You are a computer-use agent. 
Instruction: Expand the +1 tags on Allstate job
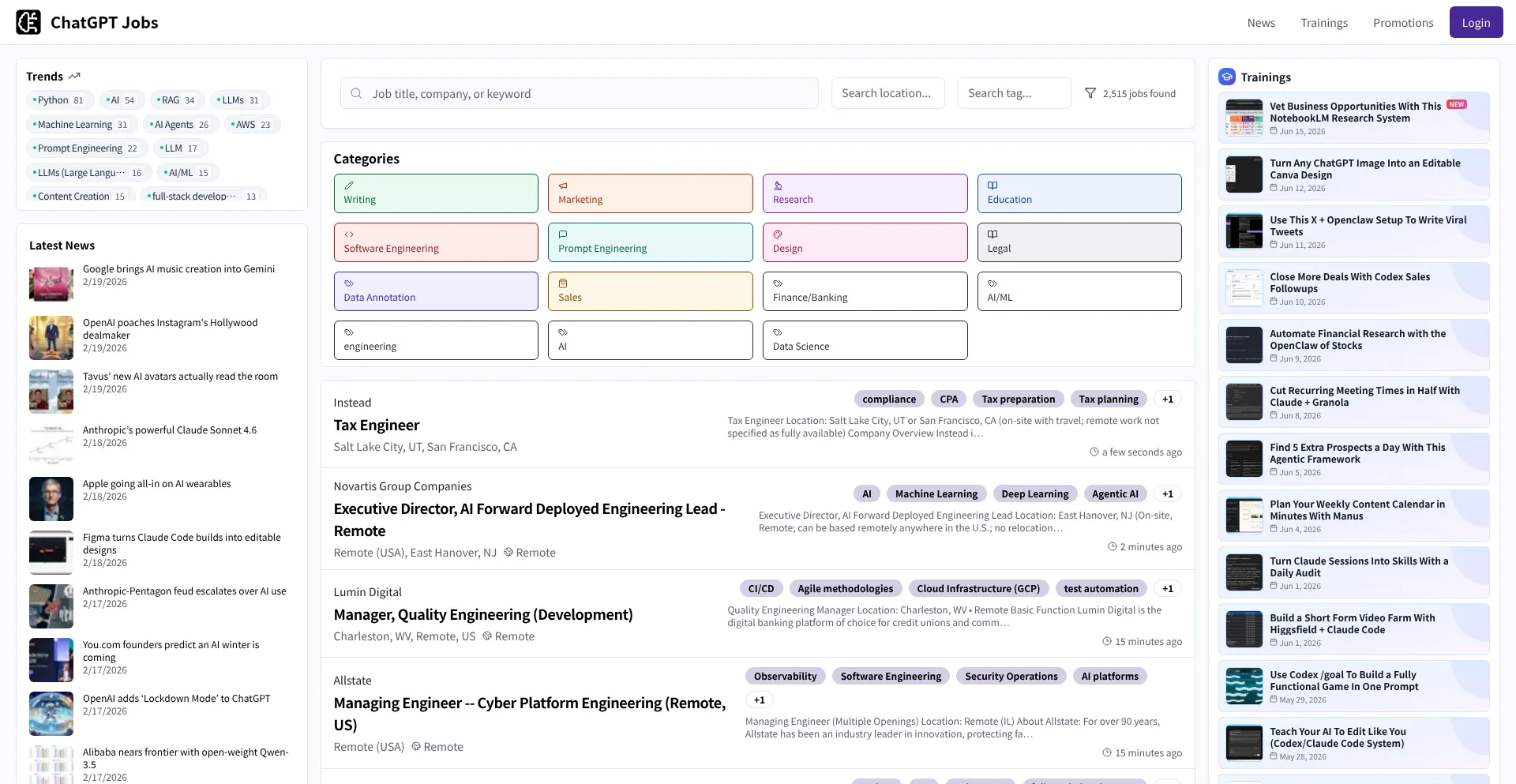(x=760, y=700)
